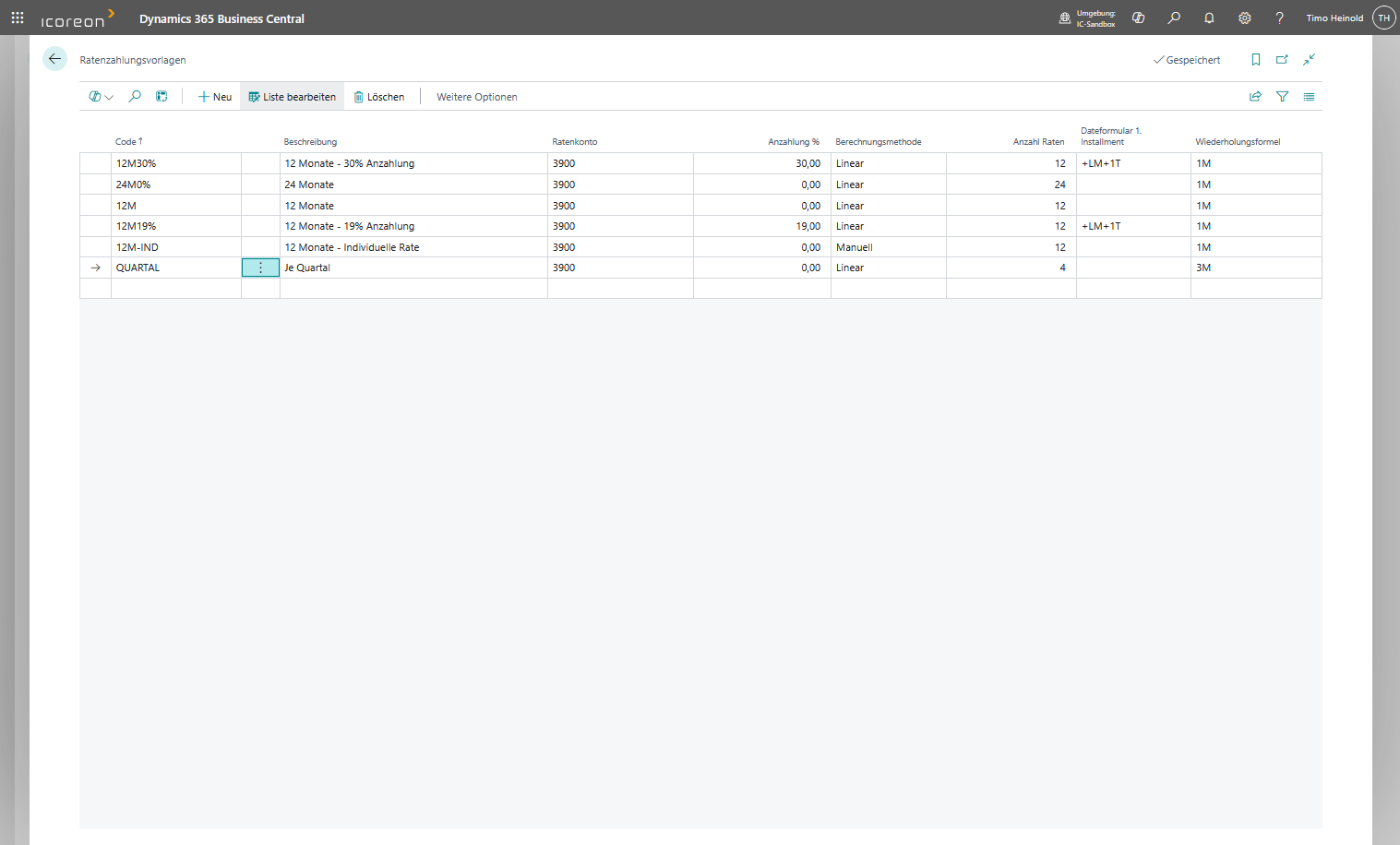
Task: Toggle the filter pane
Action: coord(1282,97)
